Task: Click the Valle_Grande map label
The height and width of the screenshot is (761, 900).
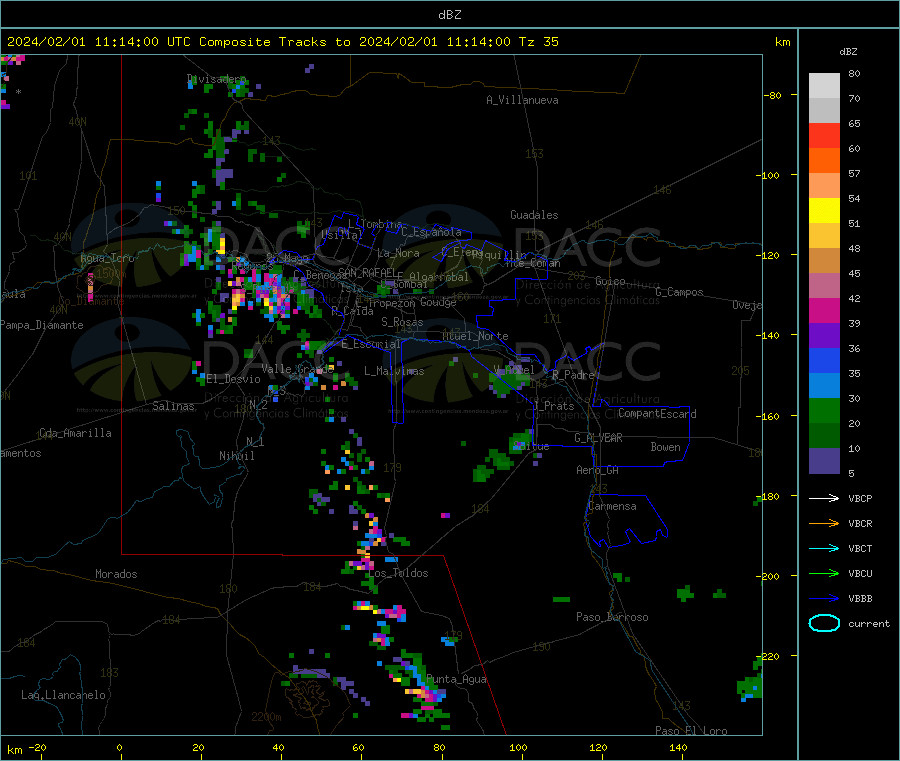Action: click(x=297, y=369)
